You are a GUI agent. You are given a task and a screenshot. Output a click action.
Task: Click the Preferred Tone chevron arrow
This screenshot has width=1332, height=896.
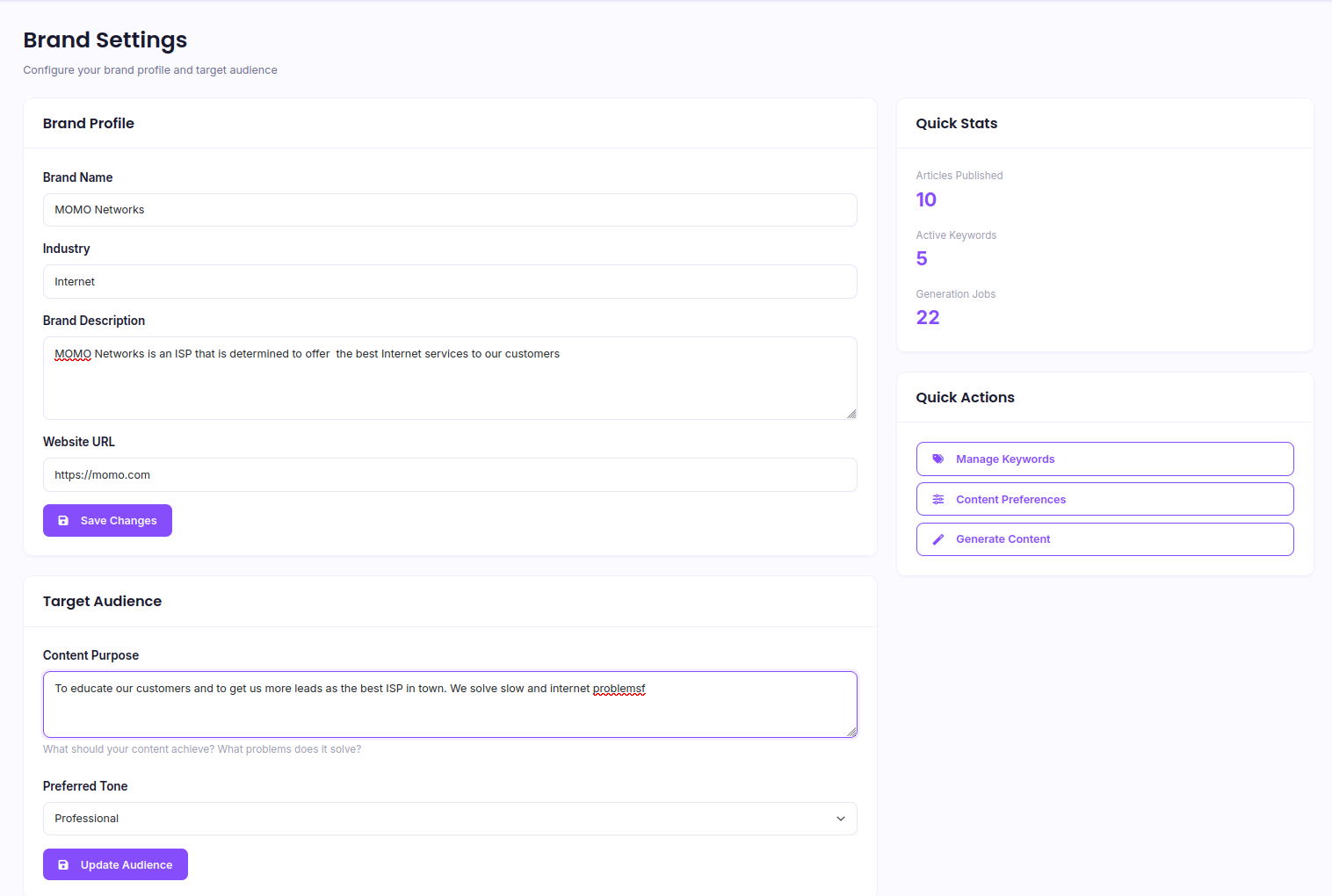[x=840, y=819]
